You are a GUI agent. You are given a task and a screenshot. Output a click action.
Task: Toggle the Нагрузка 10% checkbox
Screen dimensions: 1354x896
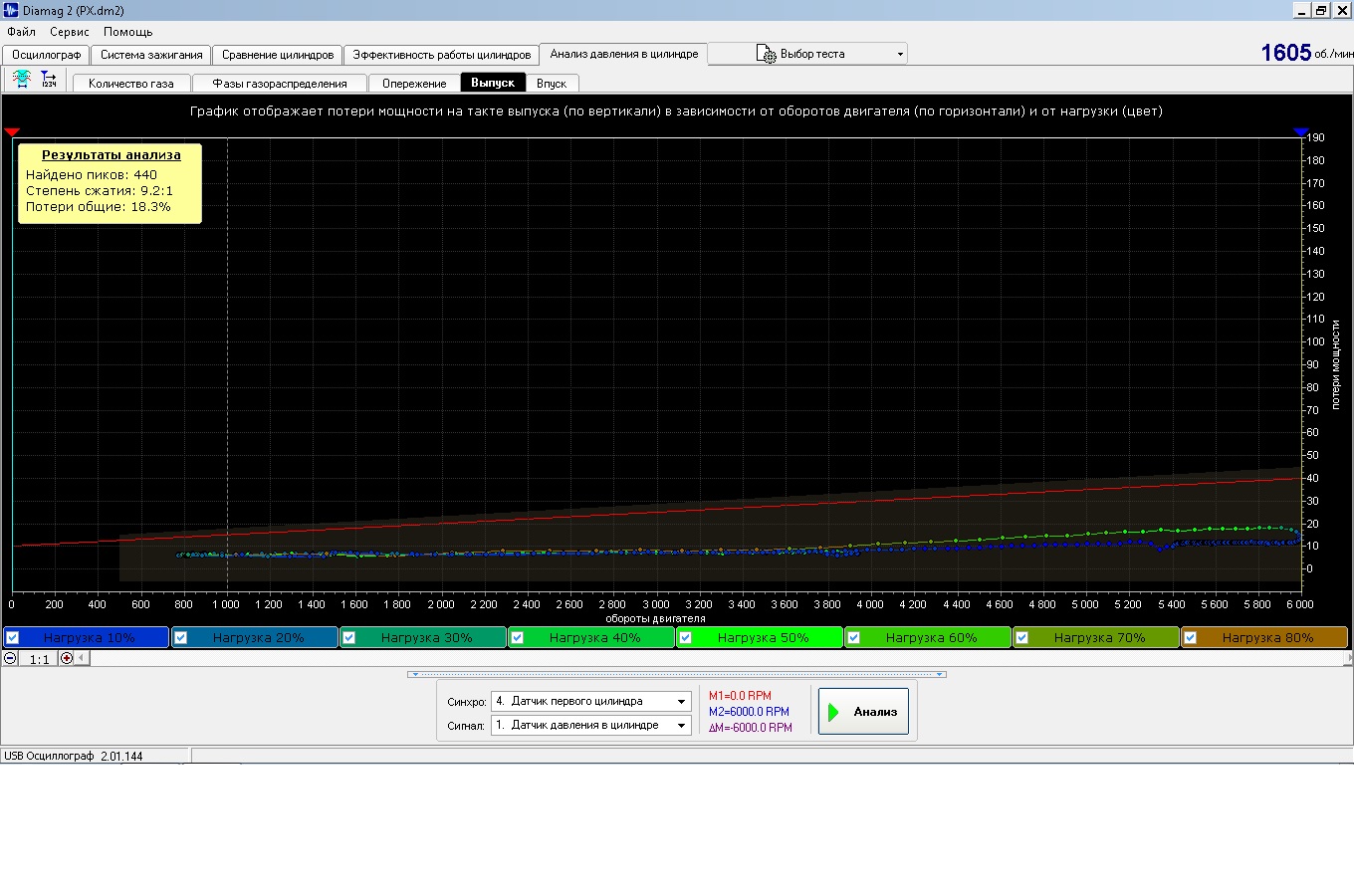tap(13, 637)
